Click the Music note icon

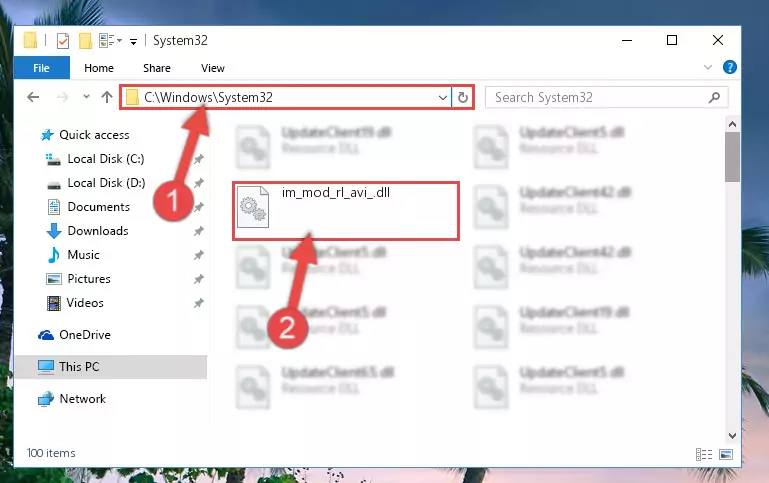point(54,255)
